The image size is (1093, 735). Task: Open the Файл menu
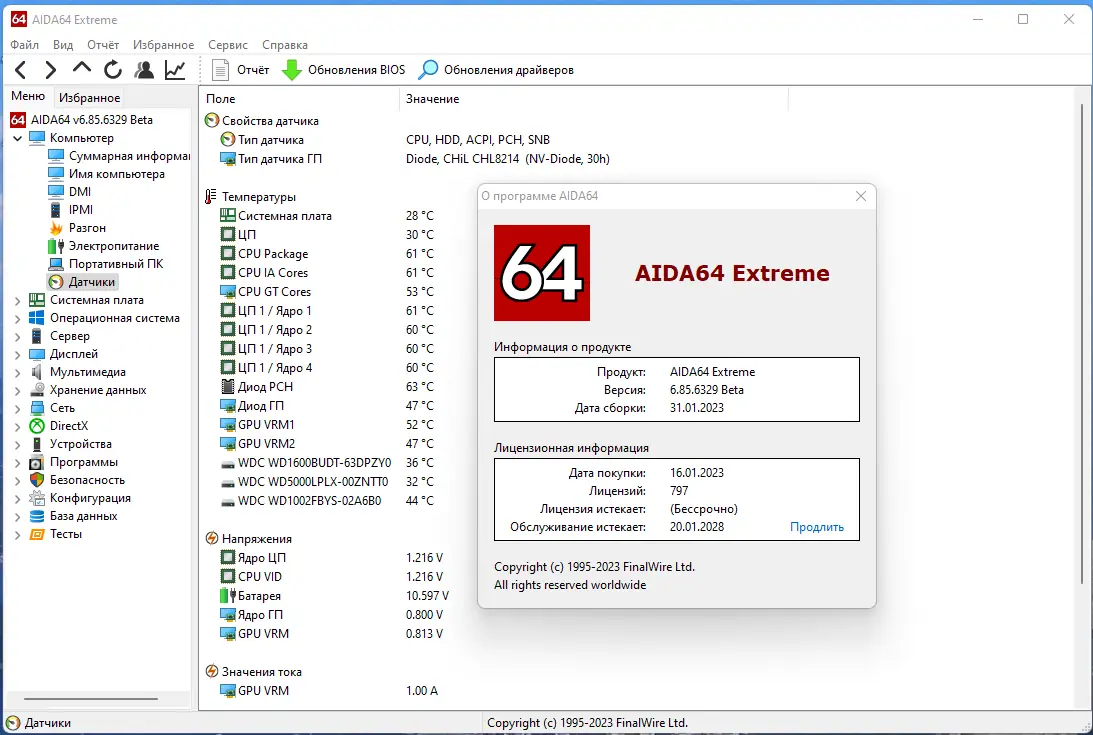pos(24,45)
